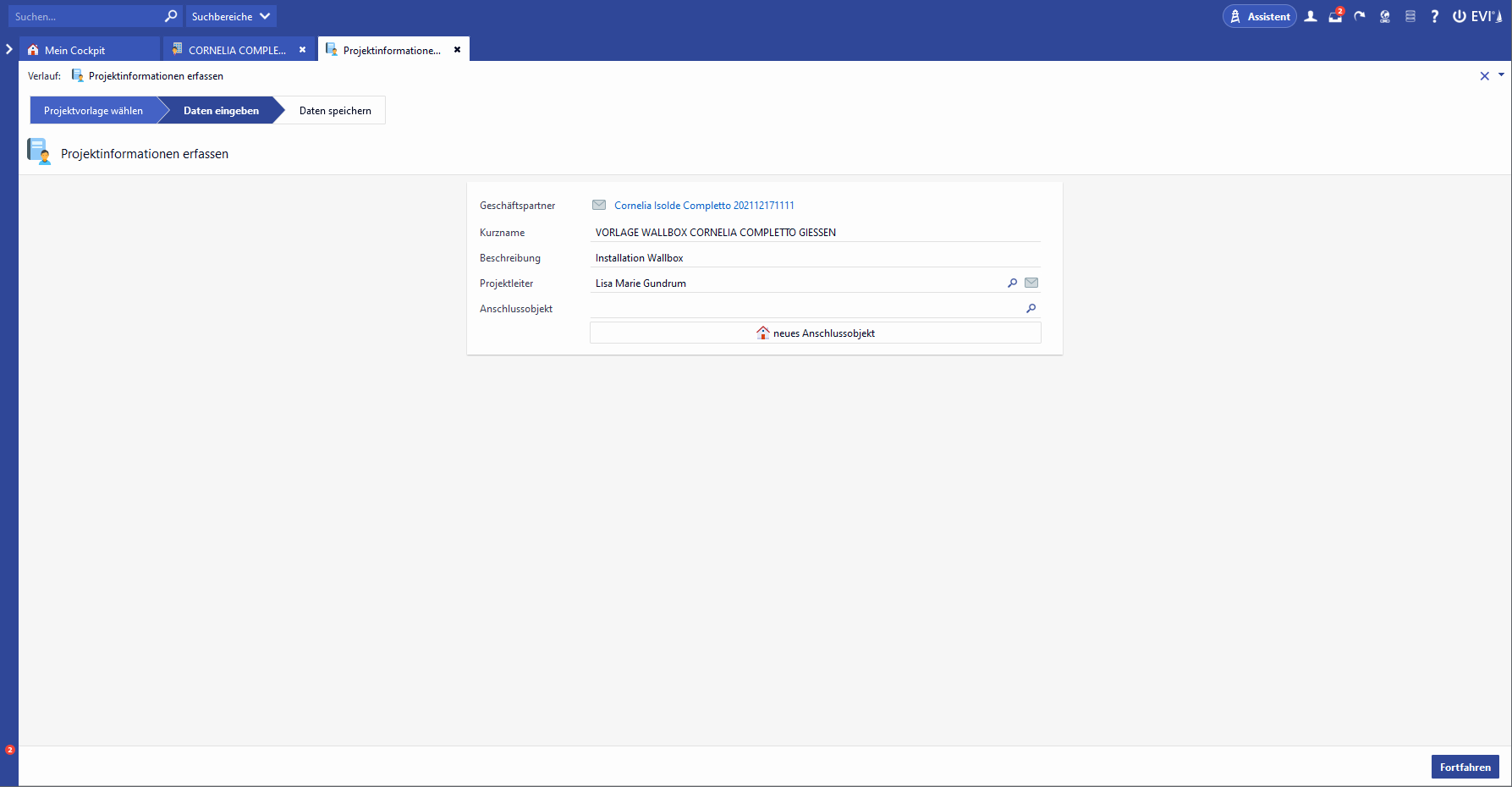1512x787 pixels.
Task: Click the user profile icon
Action: [x=1311, y=16]
